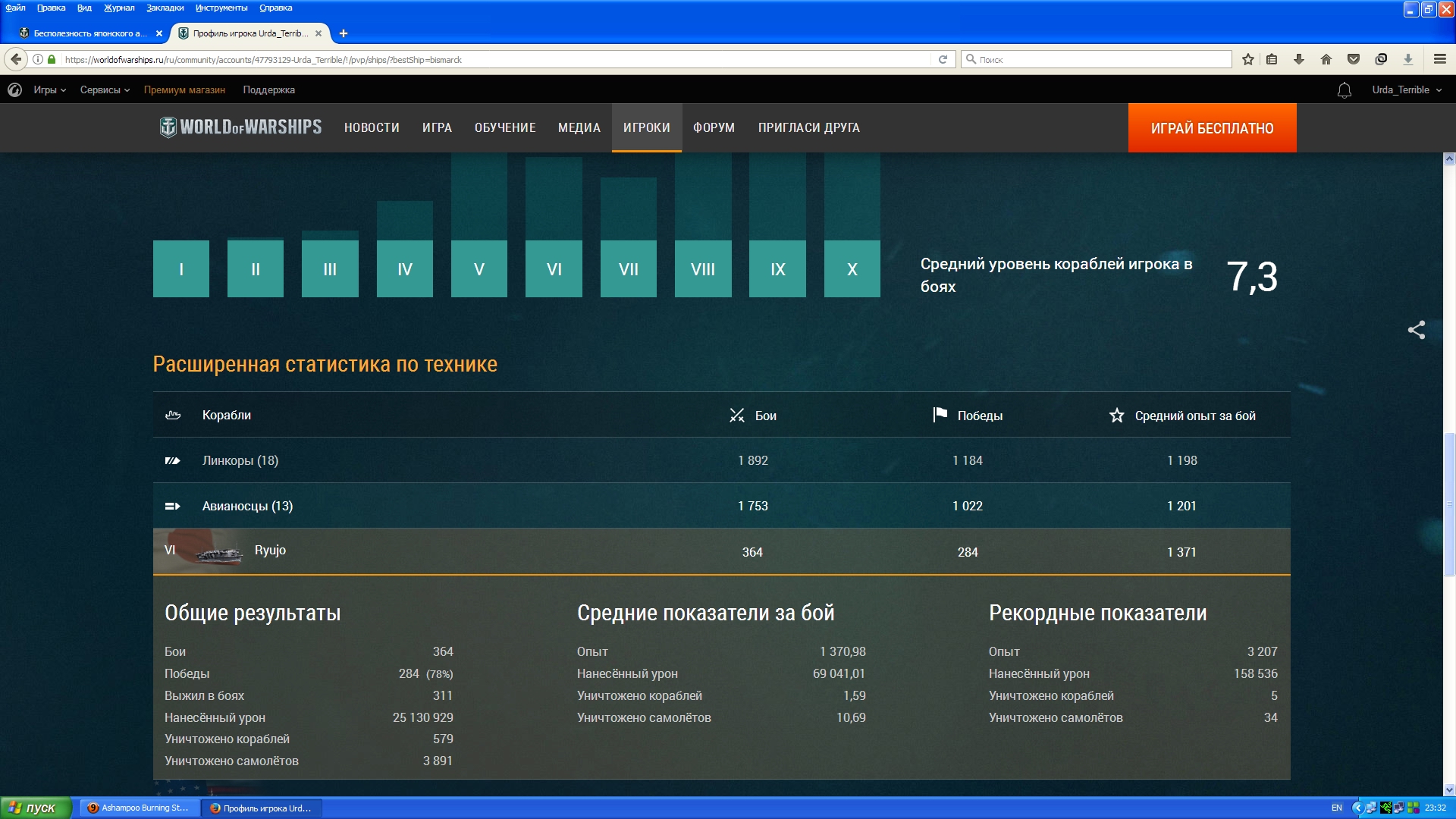The height and width of the screenshot is (819, 1456).
Task: Open the ИГРА site menu
Action: [x=438, y=127]
